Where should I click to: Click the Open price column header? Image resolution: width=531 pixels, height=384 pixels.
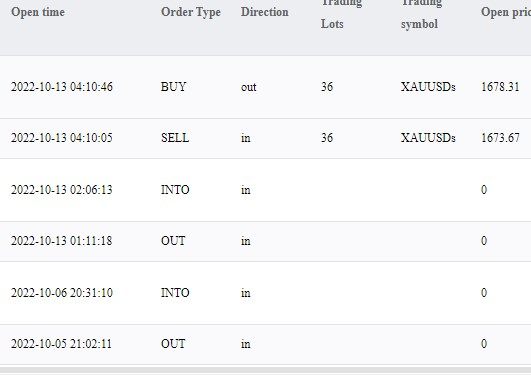(506, 12)
